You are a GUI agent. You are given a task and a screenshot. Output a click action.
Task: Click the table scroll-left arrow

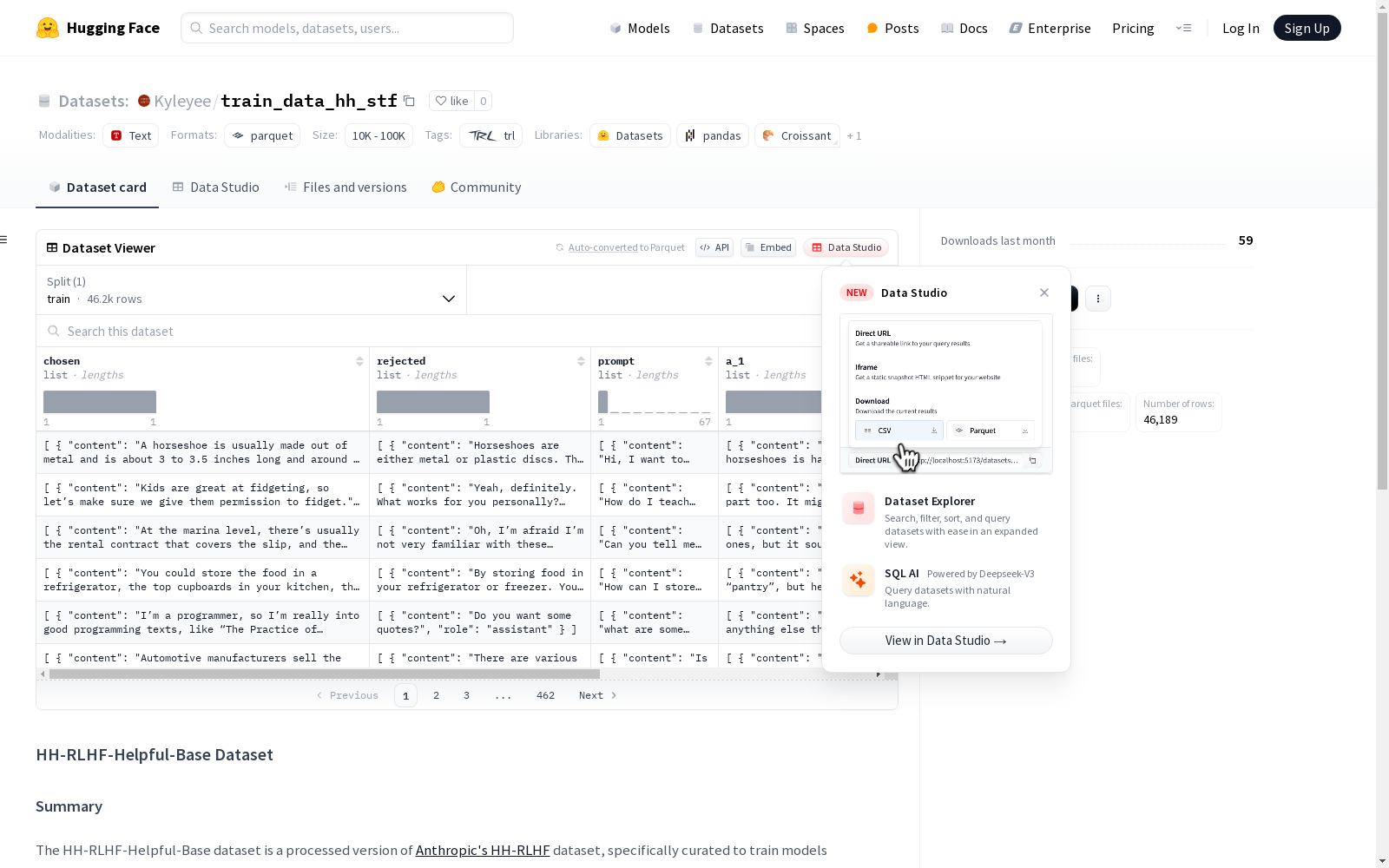(x=43, y=674)
